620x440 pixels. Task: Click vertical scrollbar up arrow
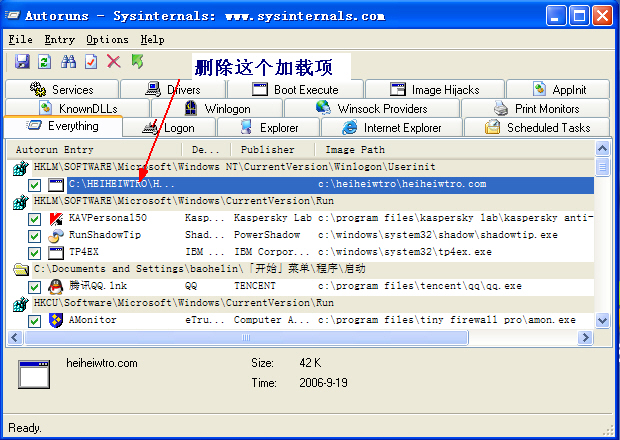click(x=602, y=149)
